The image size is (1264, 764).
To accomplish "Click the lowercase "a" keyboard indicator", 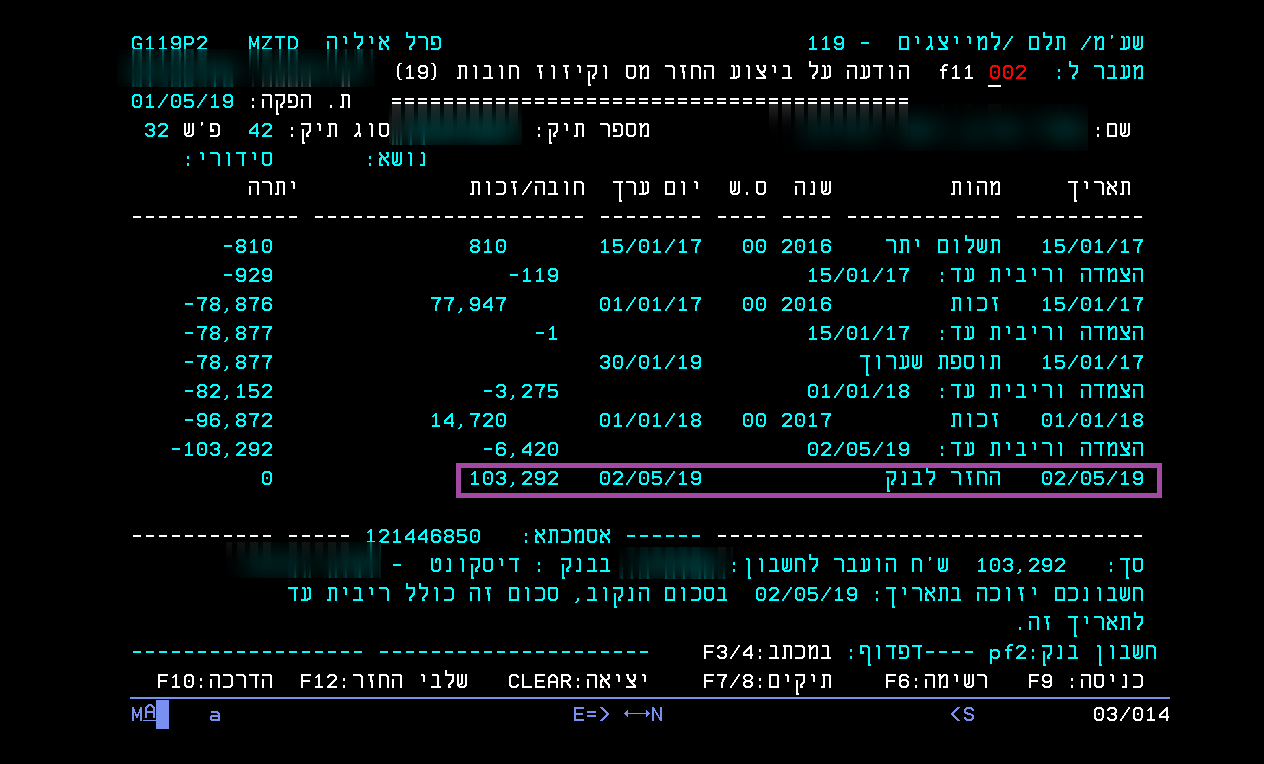I will pyautogui.click(x=213, y=715).
